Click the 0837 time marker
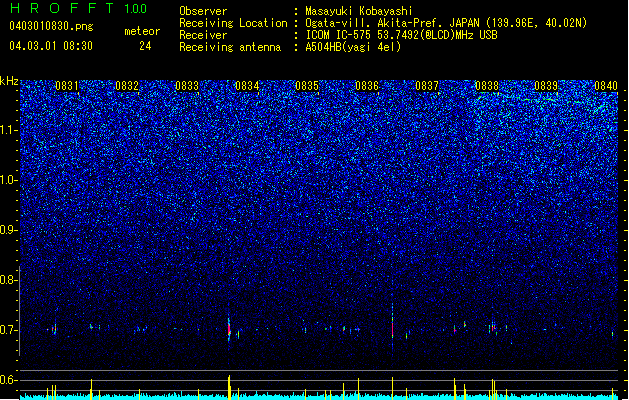 [427, 85]
